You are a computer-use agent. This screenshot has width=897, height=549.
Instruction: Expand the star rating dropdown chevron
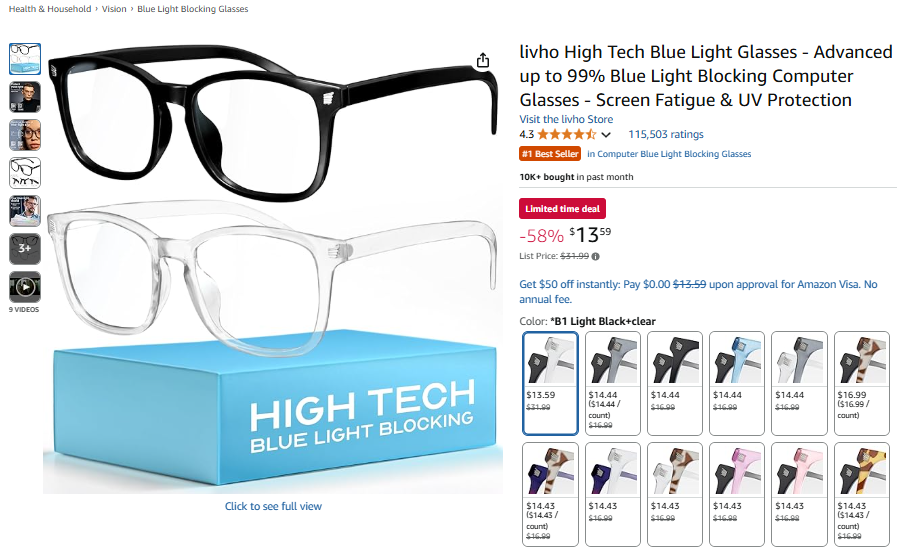[606, 135]
